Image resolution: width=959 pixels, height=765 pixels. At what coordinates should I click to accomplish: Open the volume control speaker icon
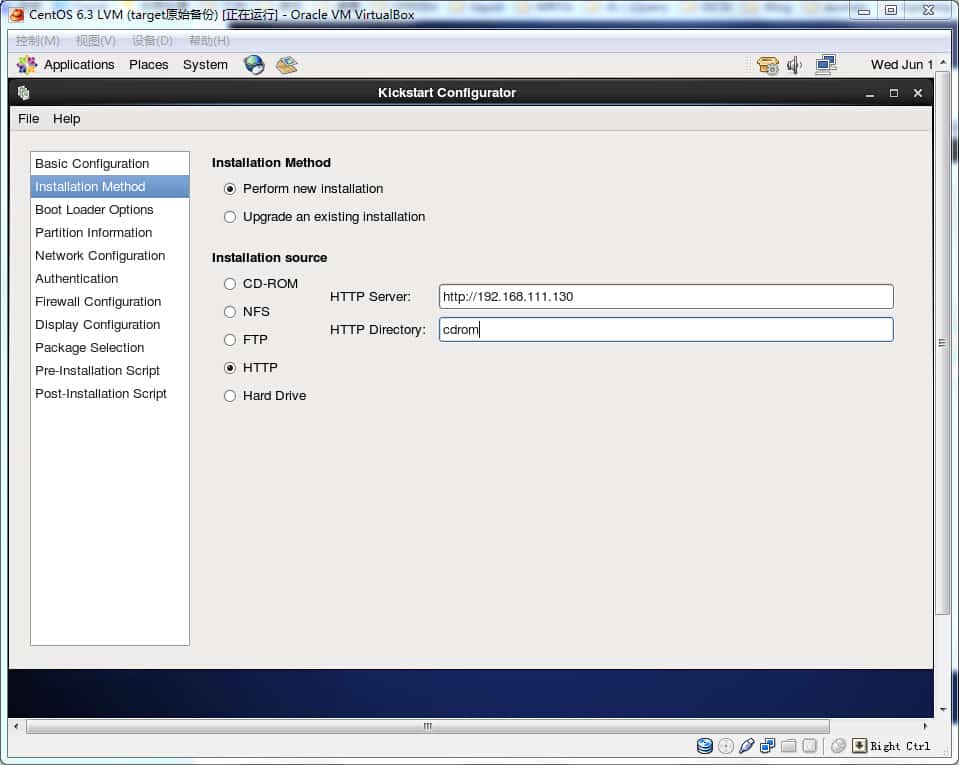(x=795, y=63)
